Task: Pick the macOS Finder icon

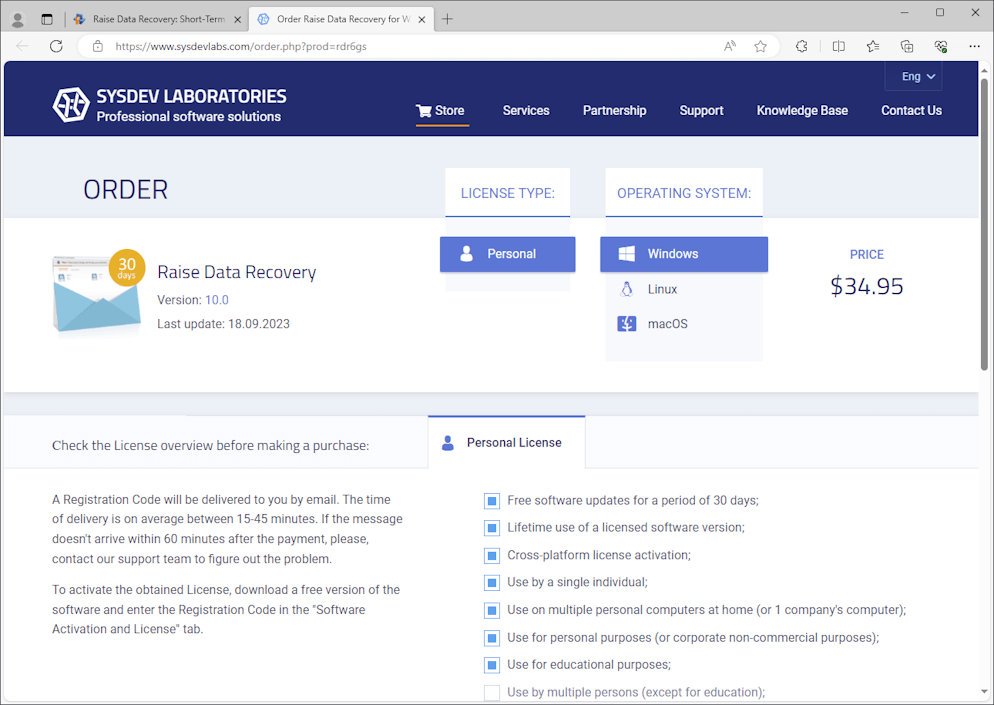Action: coord(627,324)
